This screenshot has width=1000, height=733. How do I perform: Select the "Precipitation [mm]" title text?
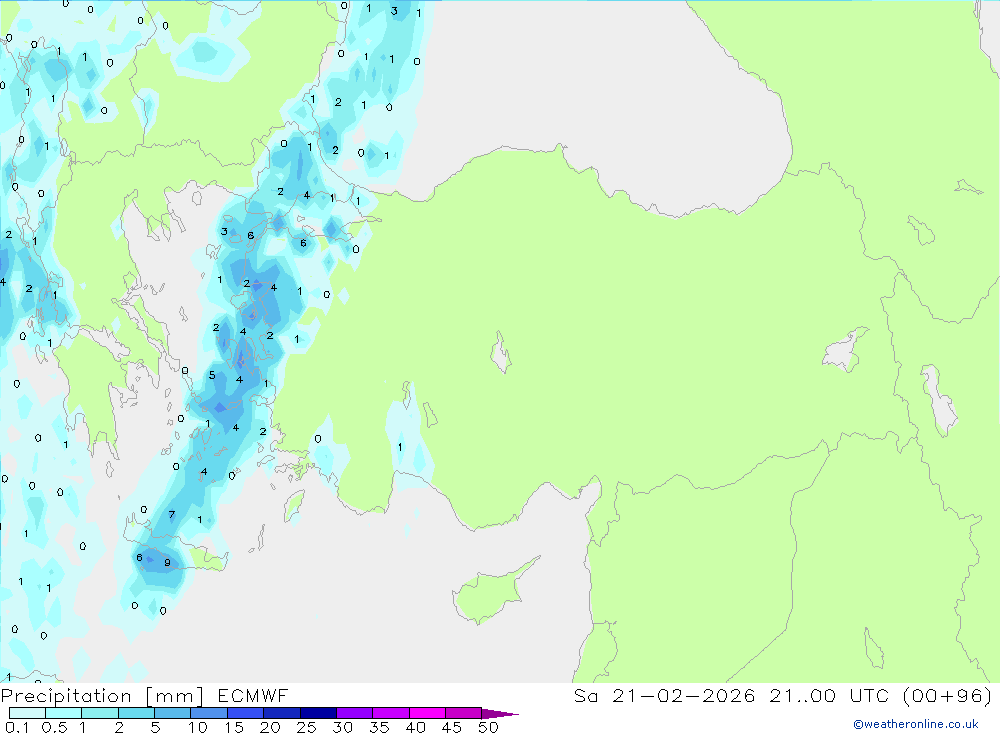tap(102, 696)
